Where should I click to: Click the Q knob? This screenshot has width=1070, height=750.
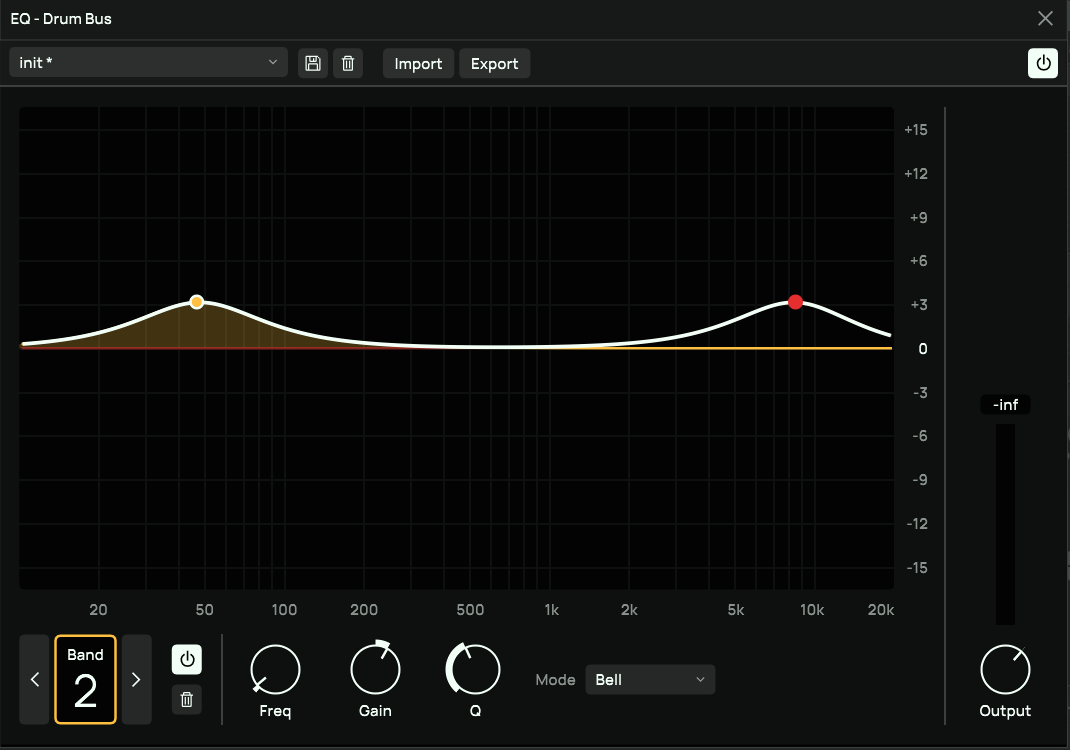coord(475,669)
